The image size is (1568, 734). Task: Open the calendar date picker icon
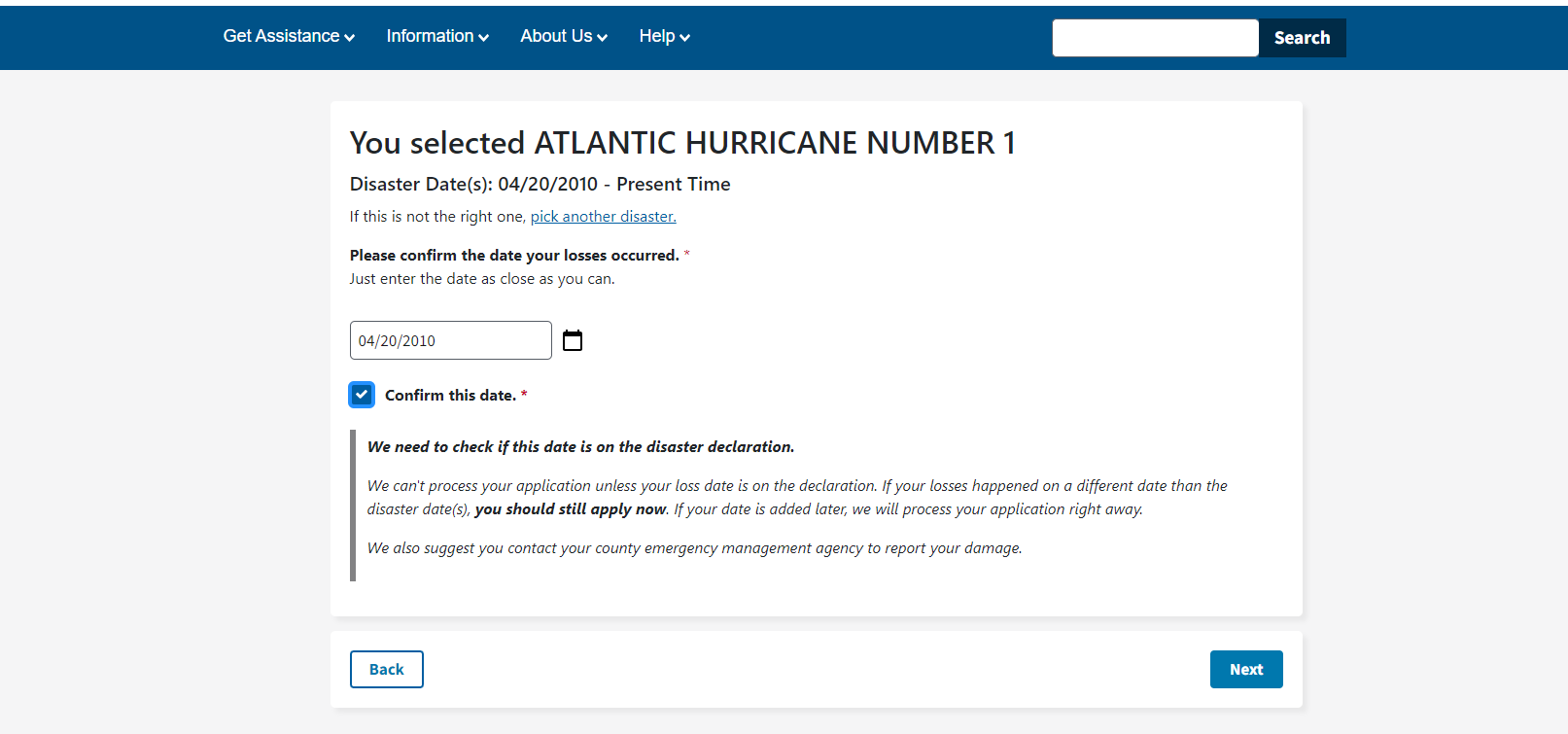(x=573, y=340)
